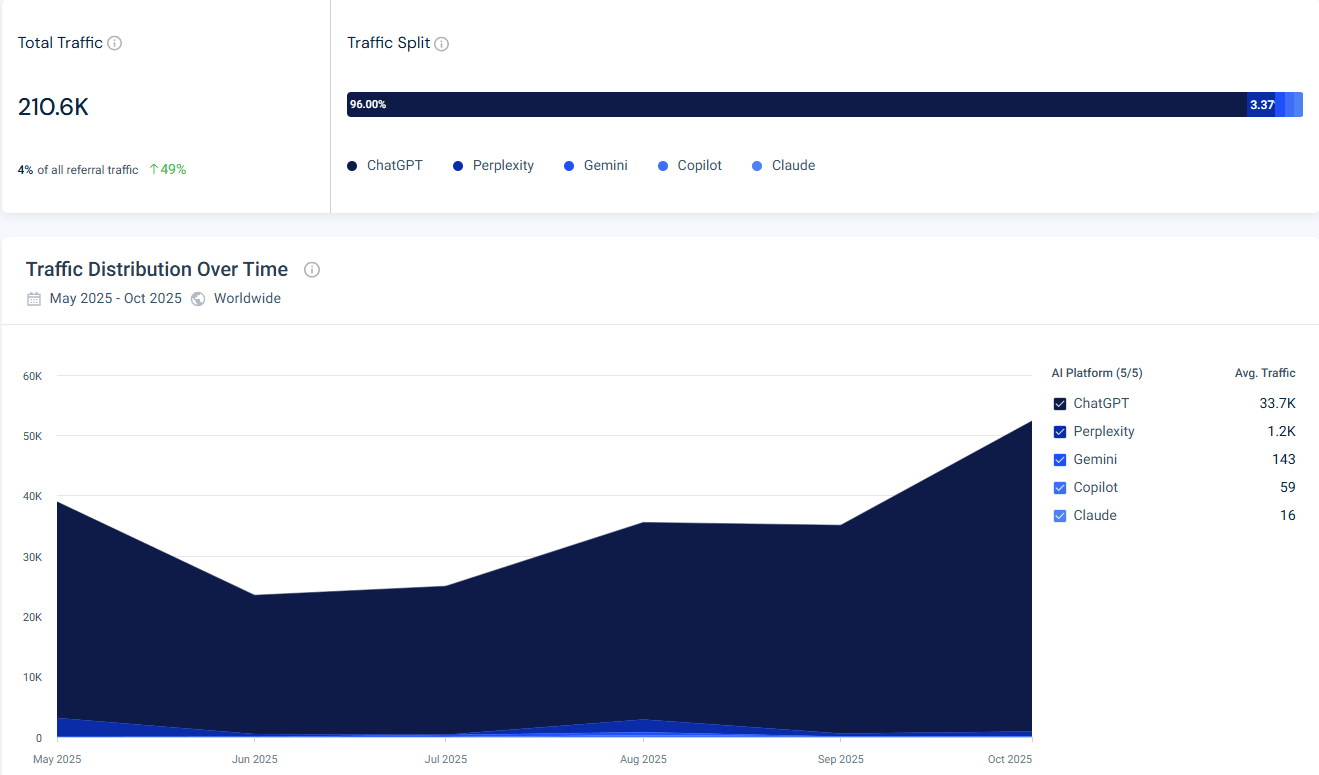Click the calendar icon next to May 2025
The image size is (1319, 775).
[33, 298]
